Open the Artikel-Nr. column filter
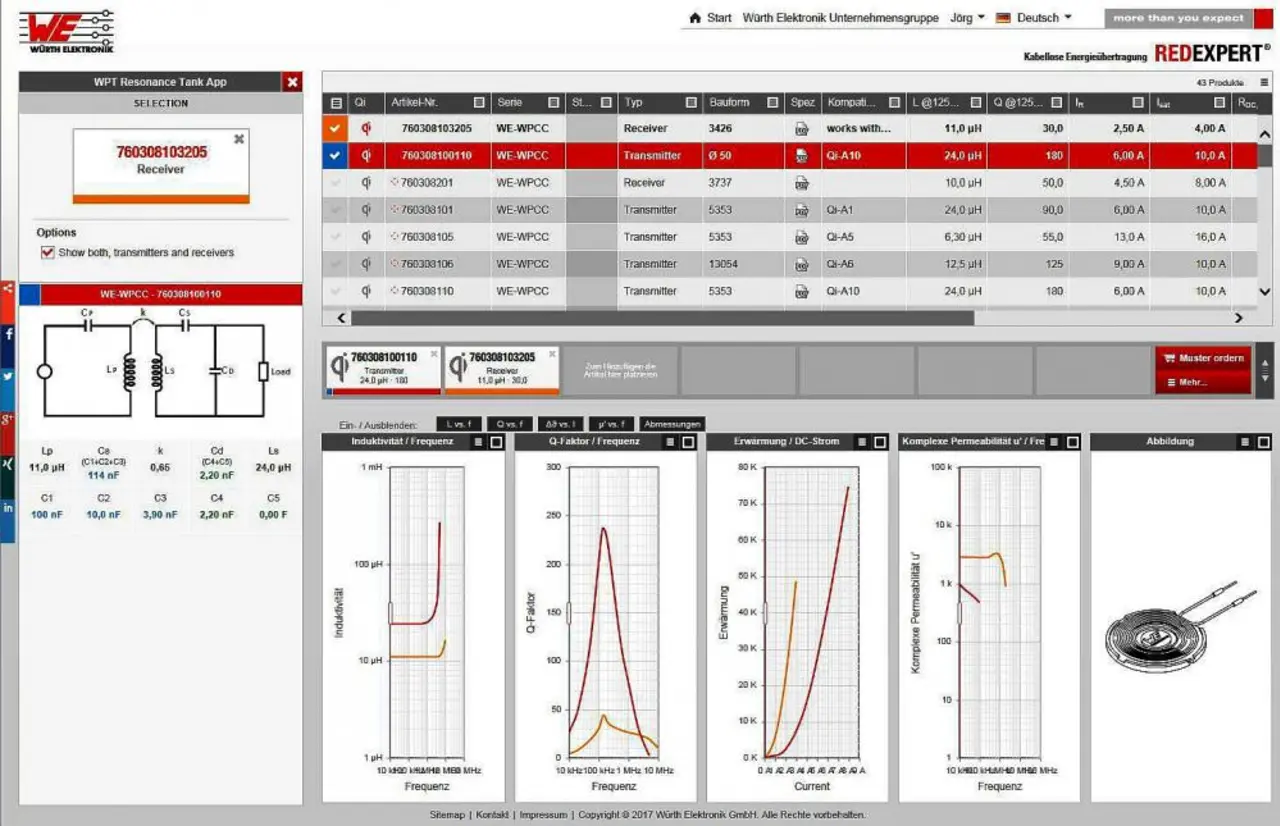The height and width of the screenshot is (826, 1280). pyautogui.click(x=479, y=103)
